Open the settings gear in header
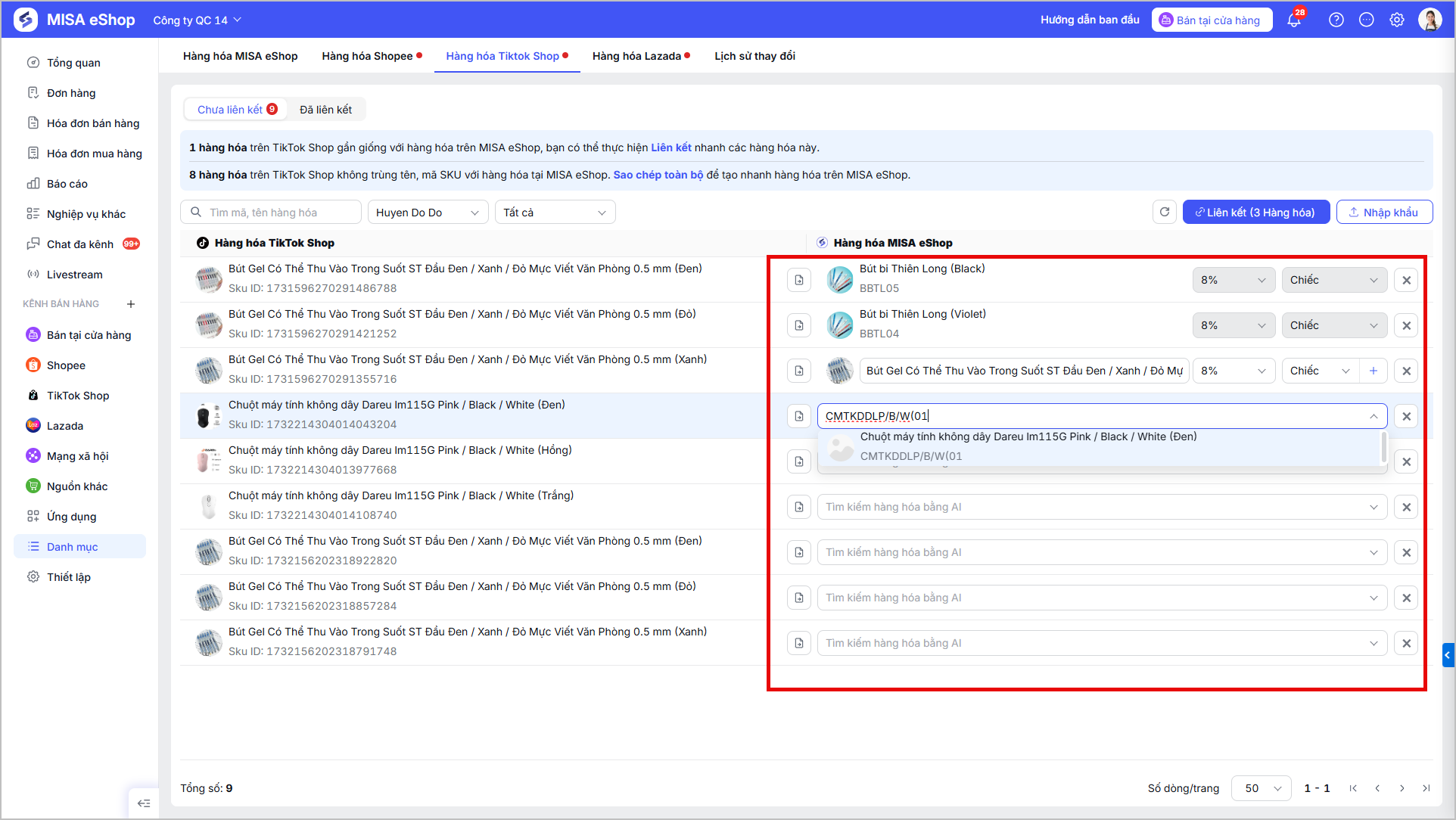Viewport: 1456px width, 820px height. coord(1397,20)
